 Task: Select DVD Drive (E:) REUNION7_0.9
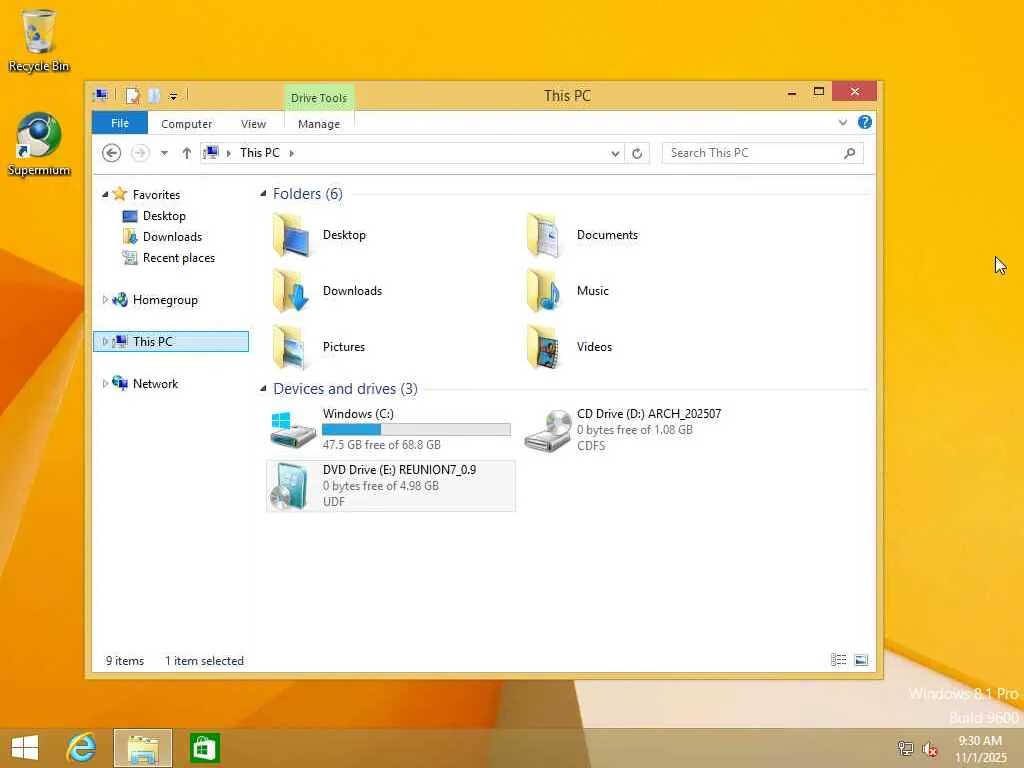pyautogui.click(x=391, y=486)
